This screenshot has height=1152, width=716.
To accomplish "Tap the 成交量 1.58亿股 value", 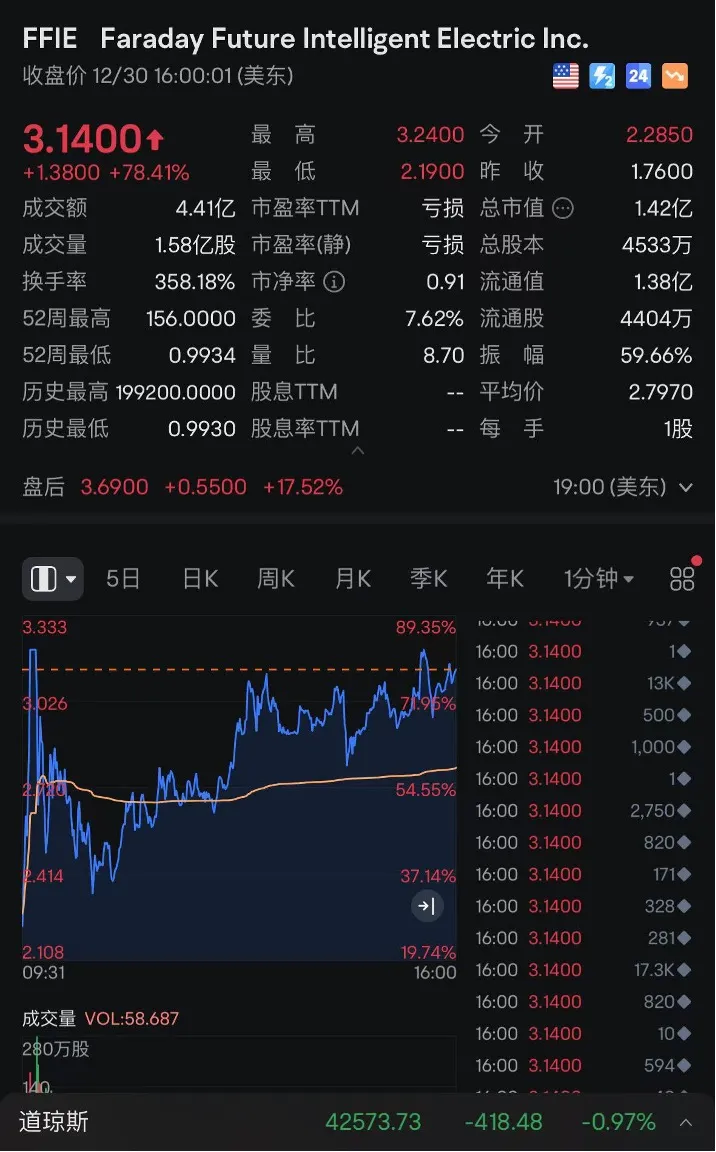I will coord(195,245).
